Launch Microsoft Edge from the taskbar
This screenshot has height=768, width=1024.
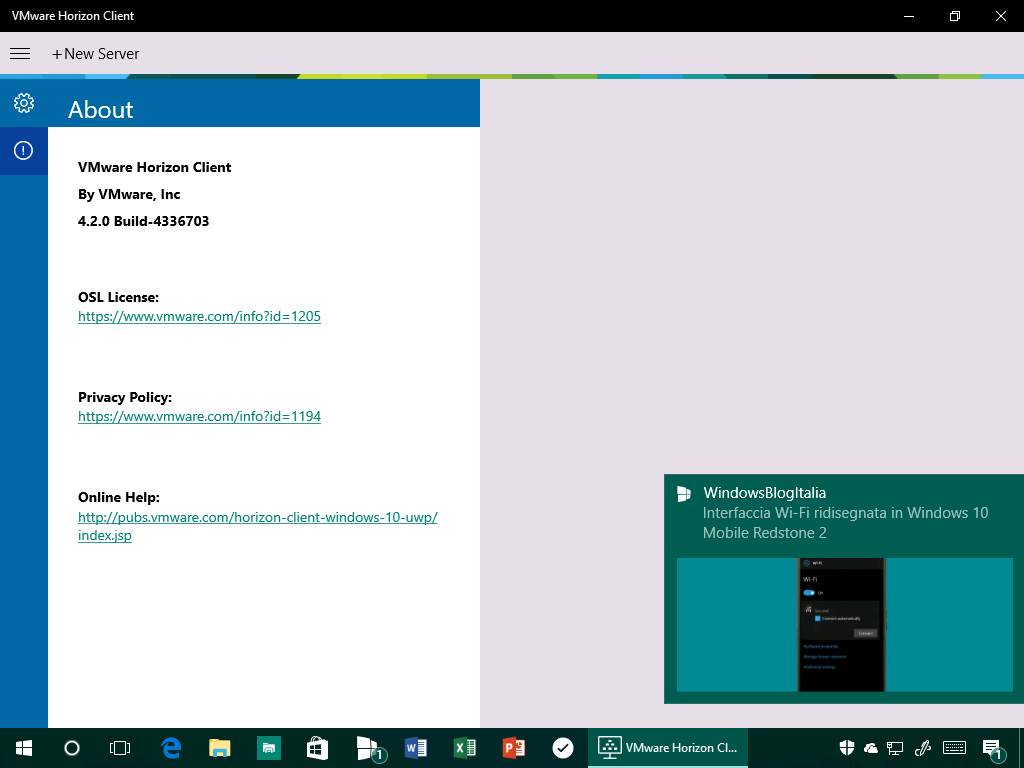coord(171,748)
